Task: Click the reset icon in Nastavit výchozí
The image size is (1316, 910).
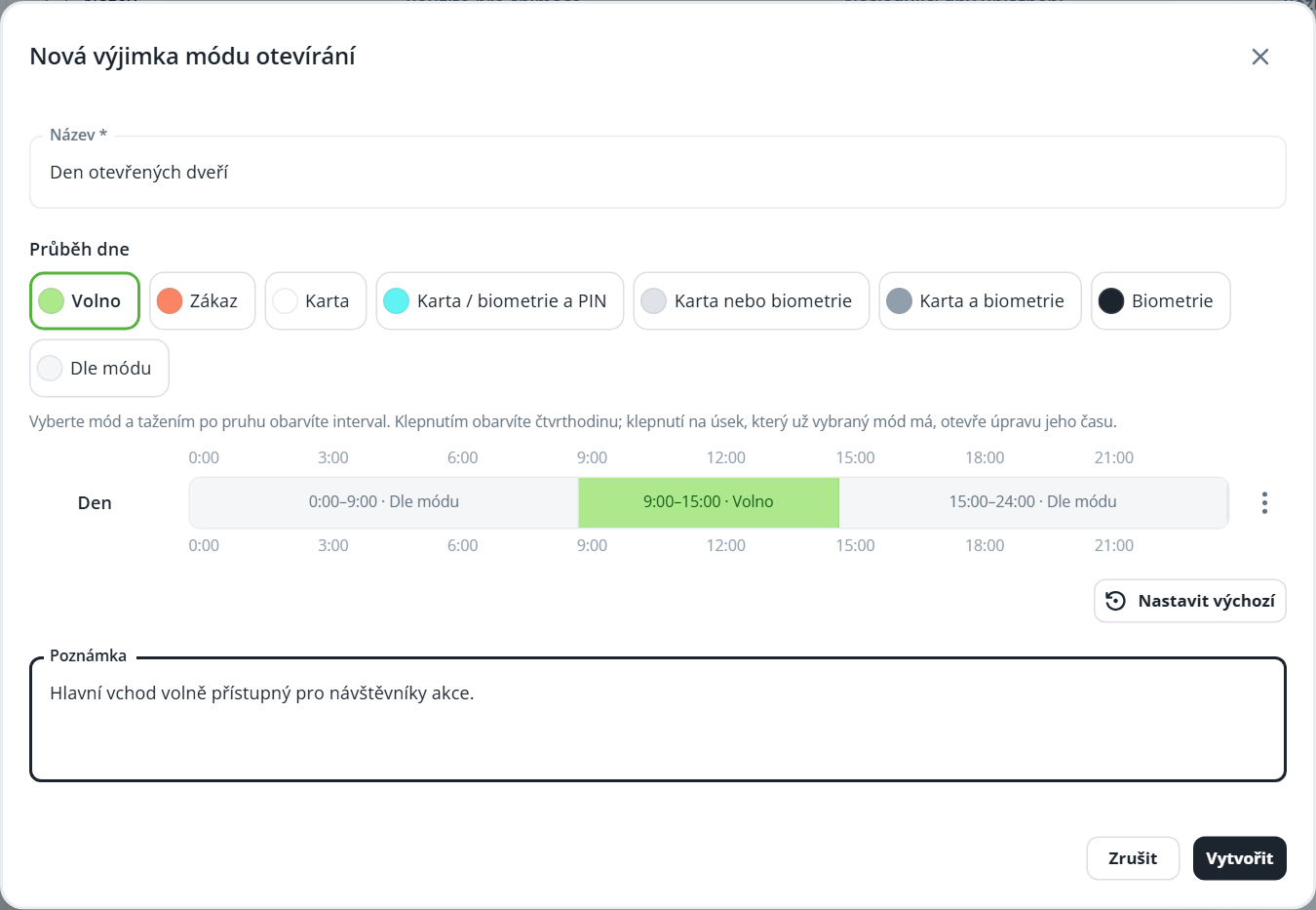Action: click(1116, 601)
